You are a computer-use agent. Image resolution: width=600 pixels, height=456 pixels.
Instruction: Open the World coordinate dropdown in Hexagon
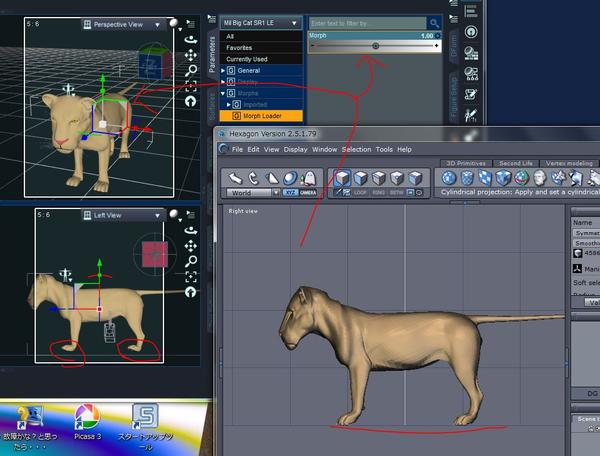(253, 193)
